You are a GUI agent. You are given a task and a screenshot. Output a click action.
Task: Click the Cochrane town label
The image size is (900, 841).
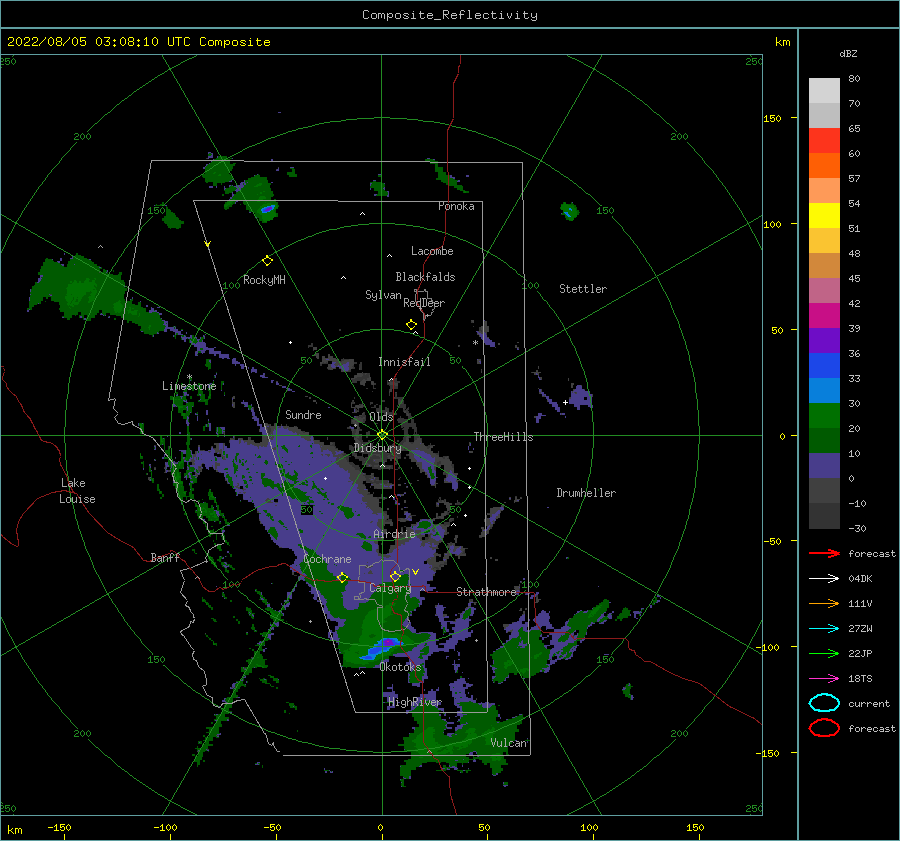(x=327, y=559)
